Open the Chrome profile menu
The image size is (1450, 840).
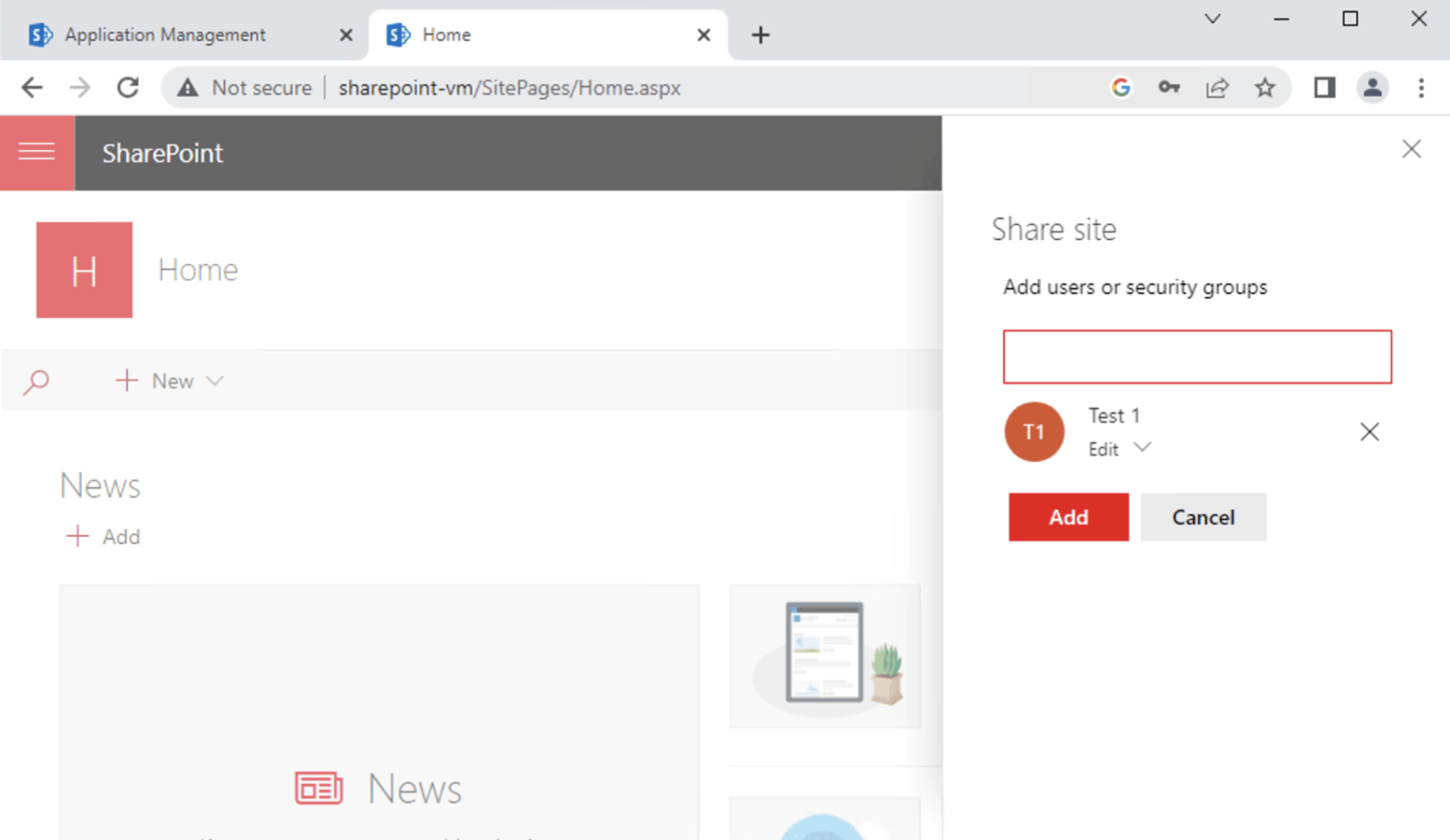(x=1373, y=88)
